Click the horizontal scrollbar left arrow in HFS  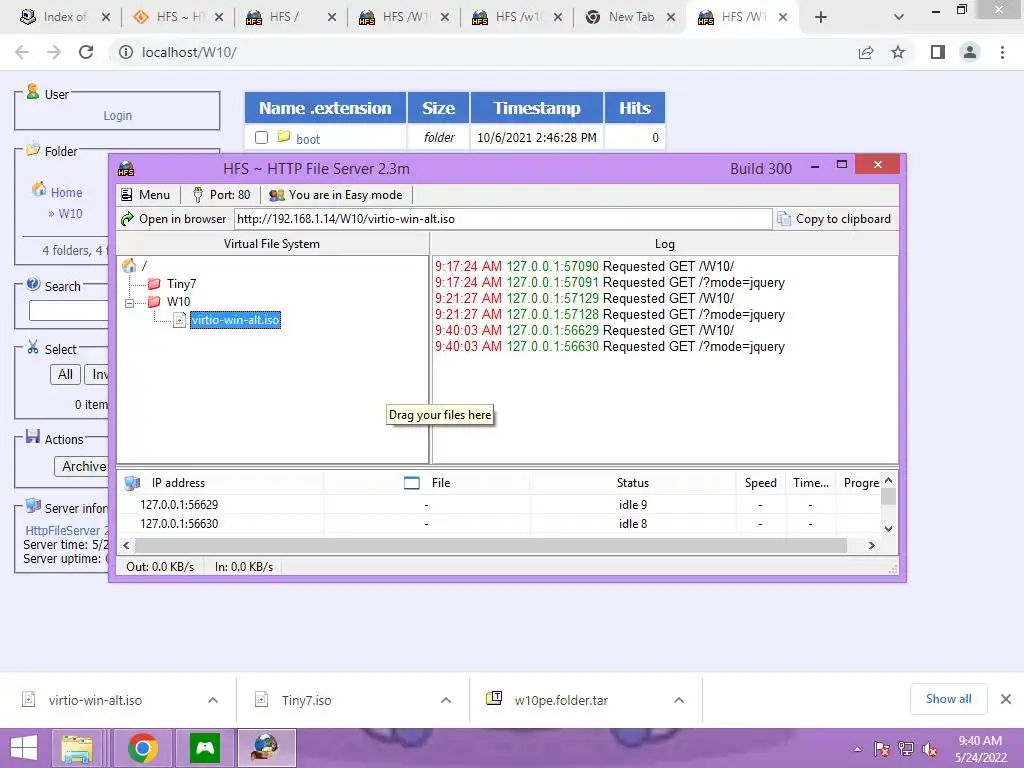(126, 545)
